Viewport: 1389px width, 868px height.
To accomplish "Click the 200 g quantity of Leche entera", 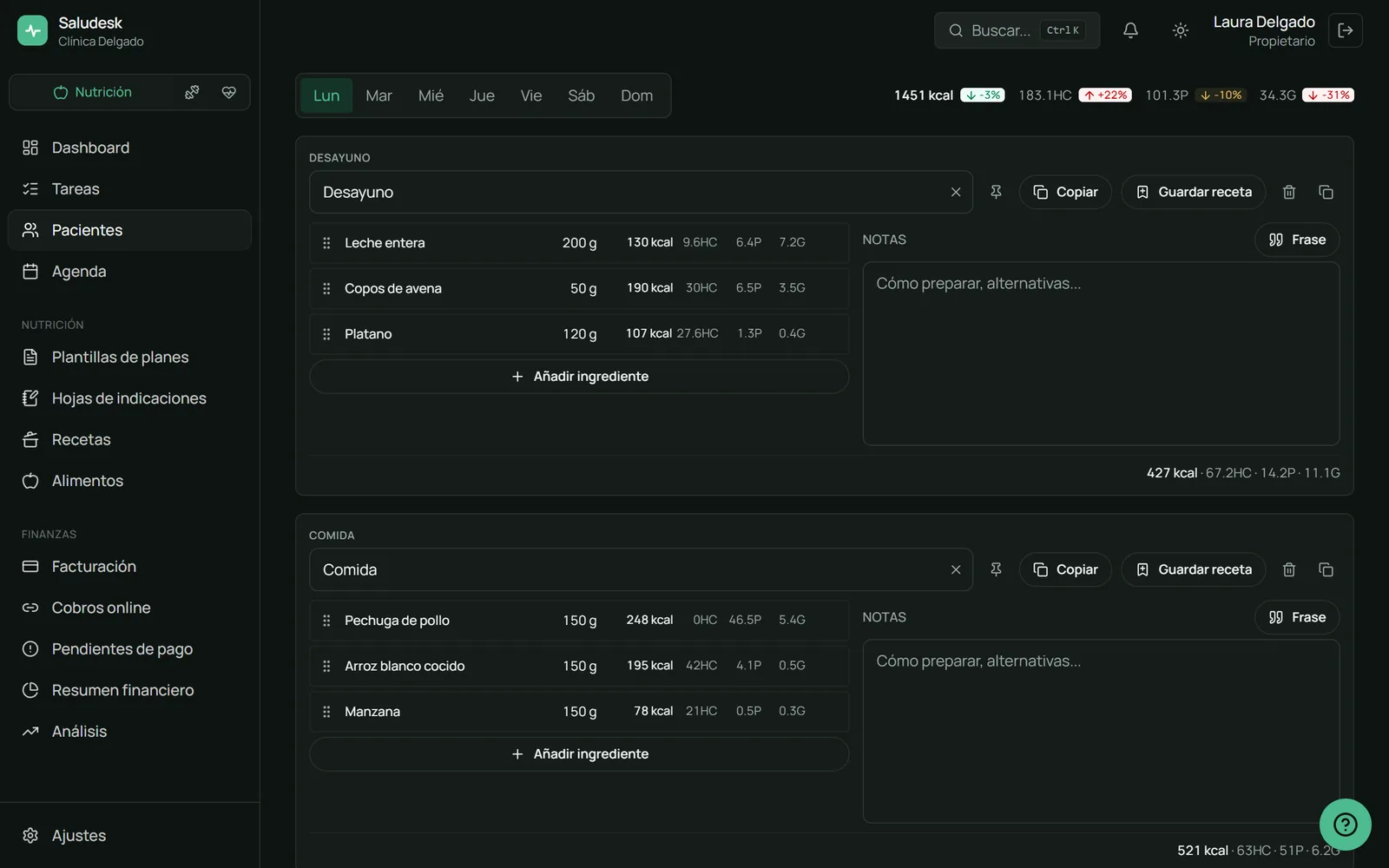I will coord(579,243).
